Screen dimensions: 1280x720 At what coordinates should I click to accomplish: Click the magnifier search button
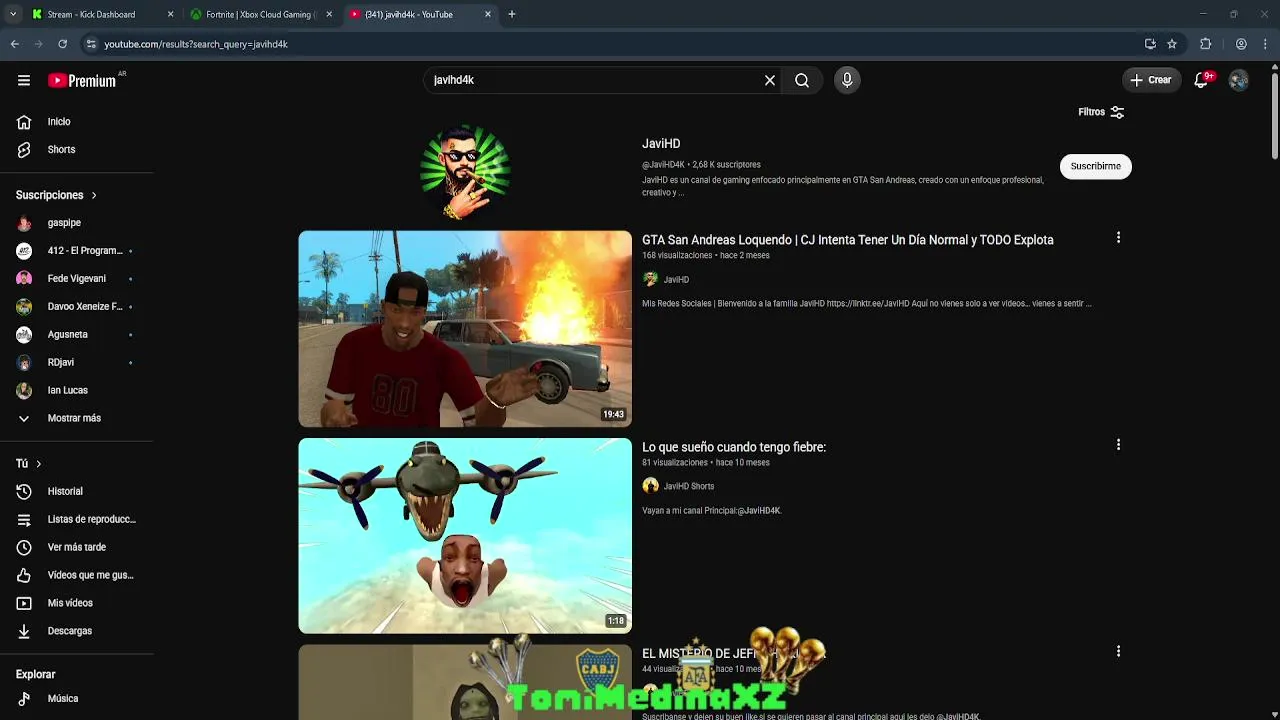tap(802, 80)
